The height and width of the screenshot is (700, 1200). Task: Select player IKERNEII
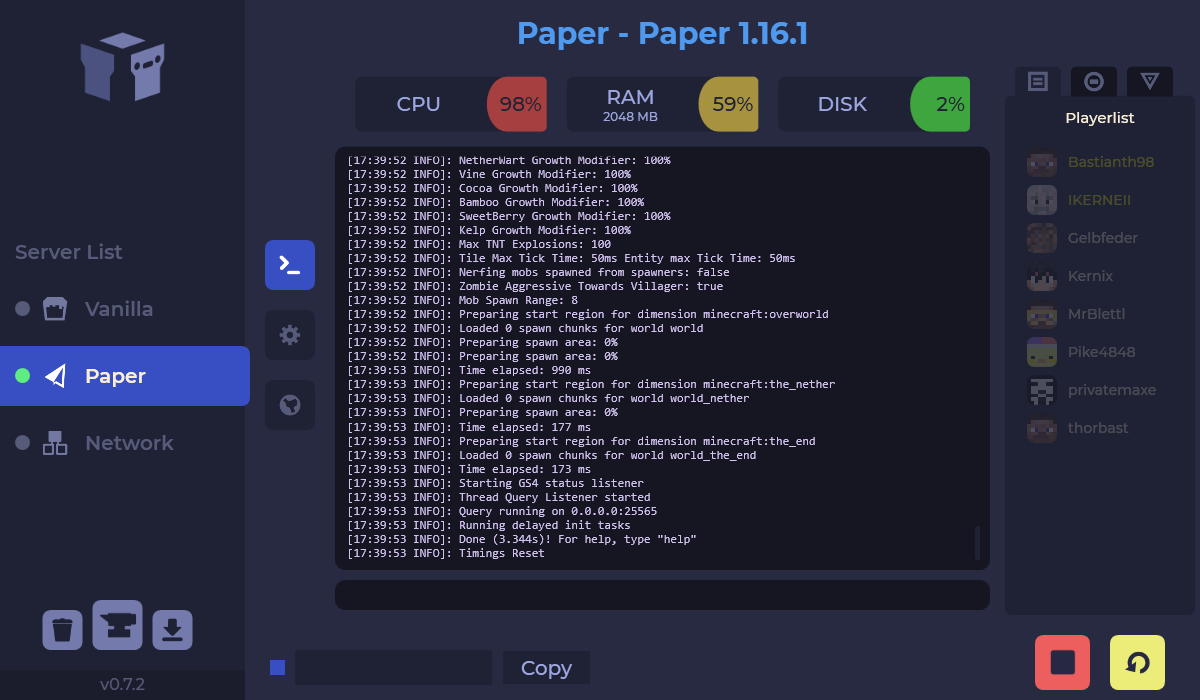point(1098,200)
